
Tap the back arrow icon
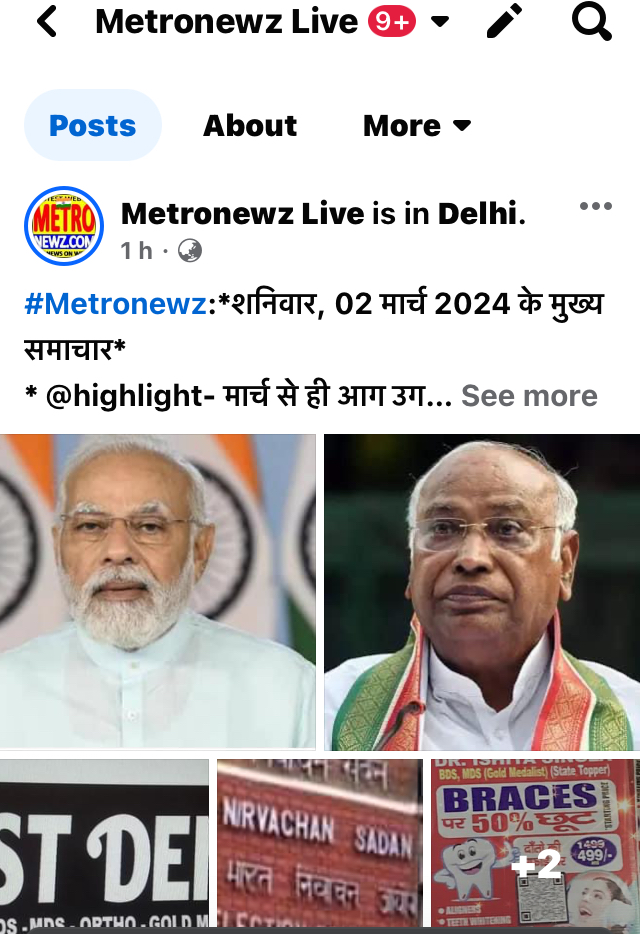tap(46, 21)
